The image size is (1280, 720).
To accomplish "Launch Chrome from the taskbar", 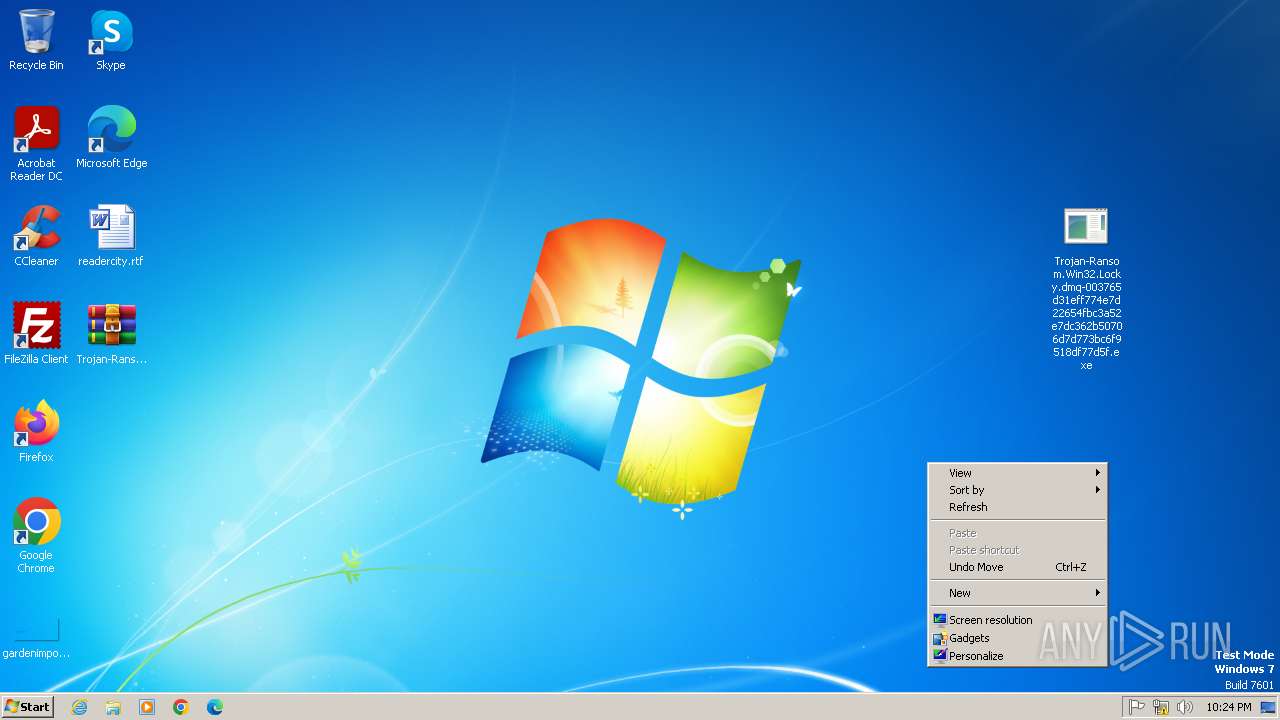I will coord(181,707).
